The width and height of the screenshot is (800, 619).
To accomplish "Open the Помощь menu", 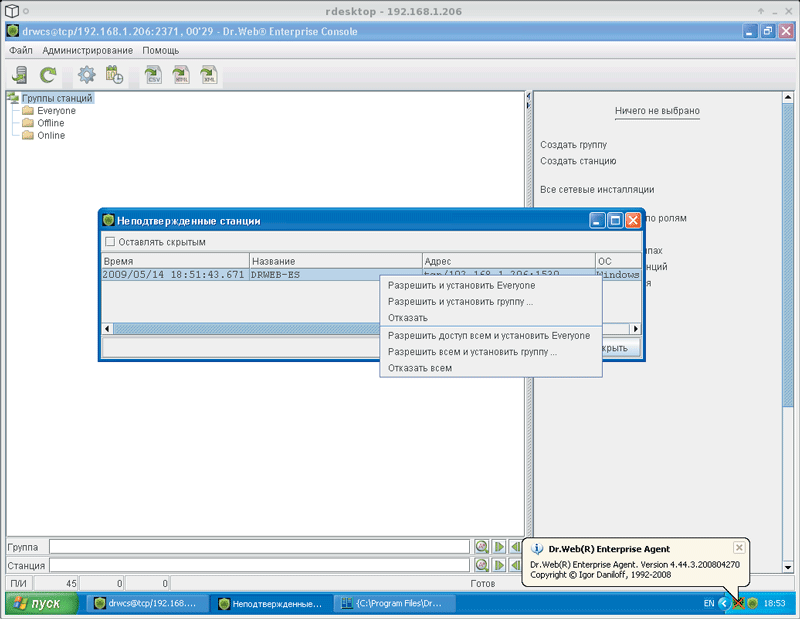I will 161,51.
